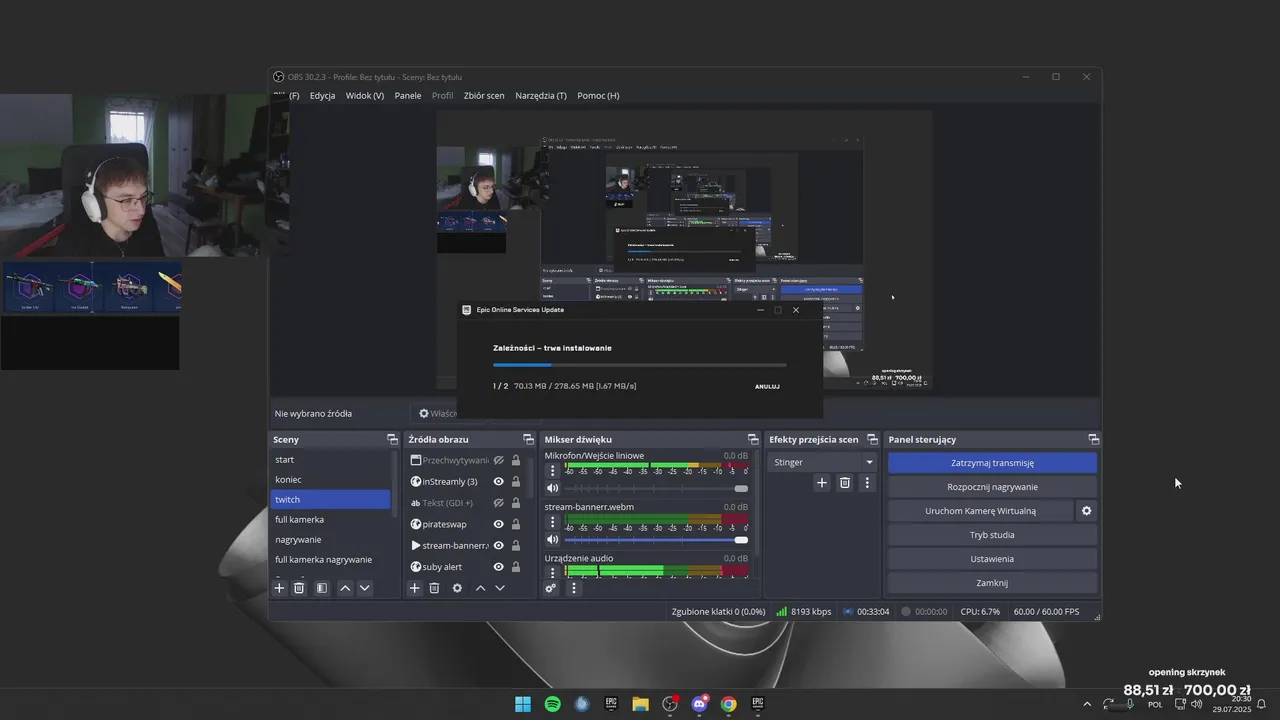This screenshot has height=720, width=1280.
Task: Remove selected scene with trash icon
Action: [299, 588]
